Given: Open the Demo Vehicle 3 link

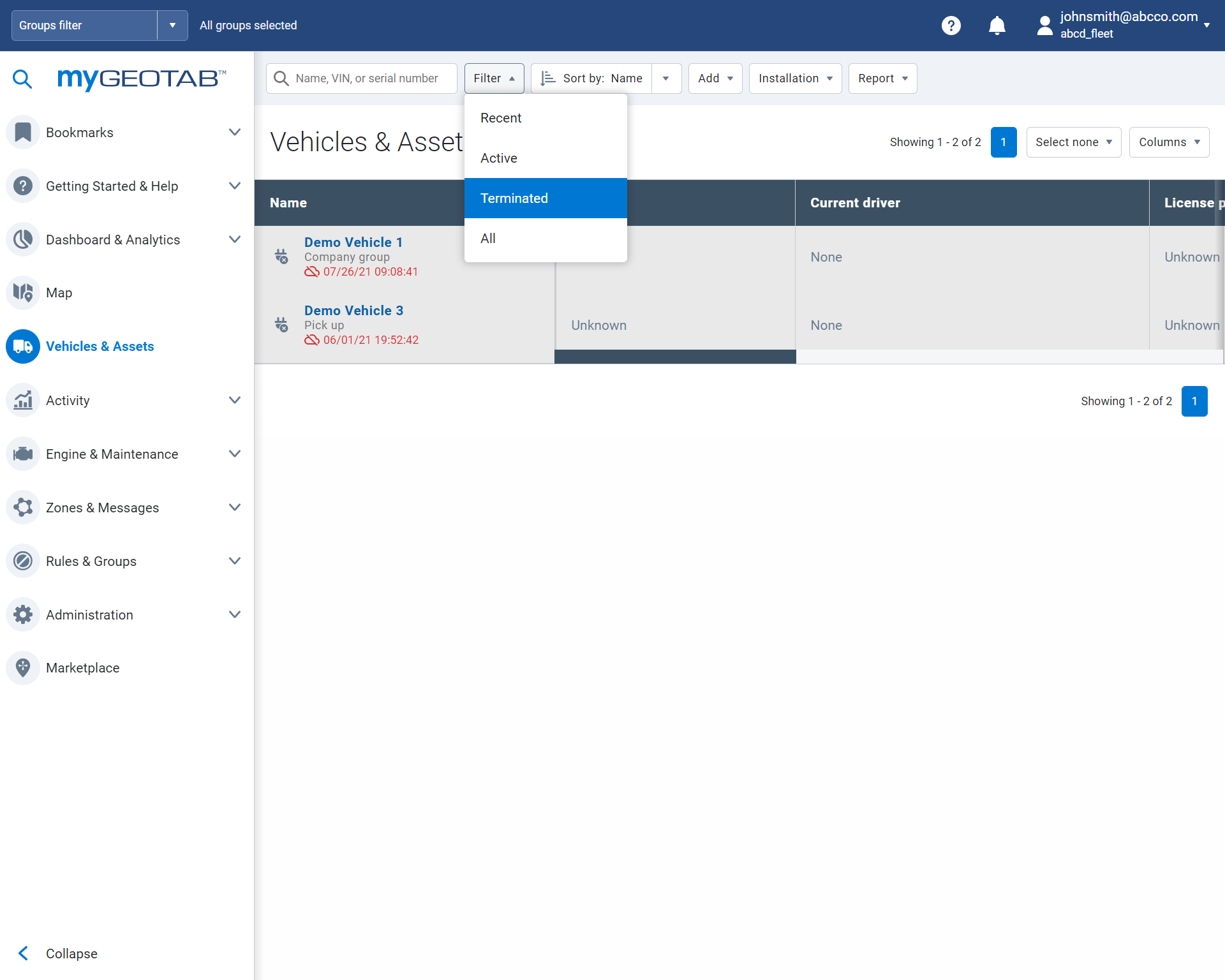Looking at the screenshot, I should coord(353,311).
